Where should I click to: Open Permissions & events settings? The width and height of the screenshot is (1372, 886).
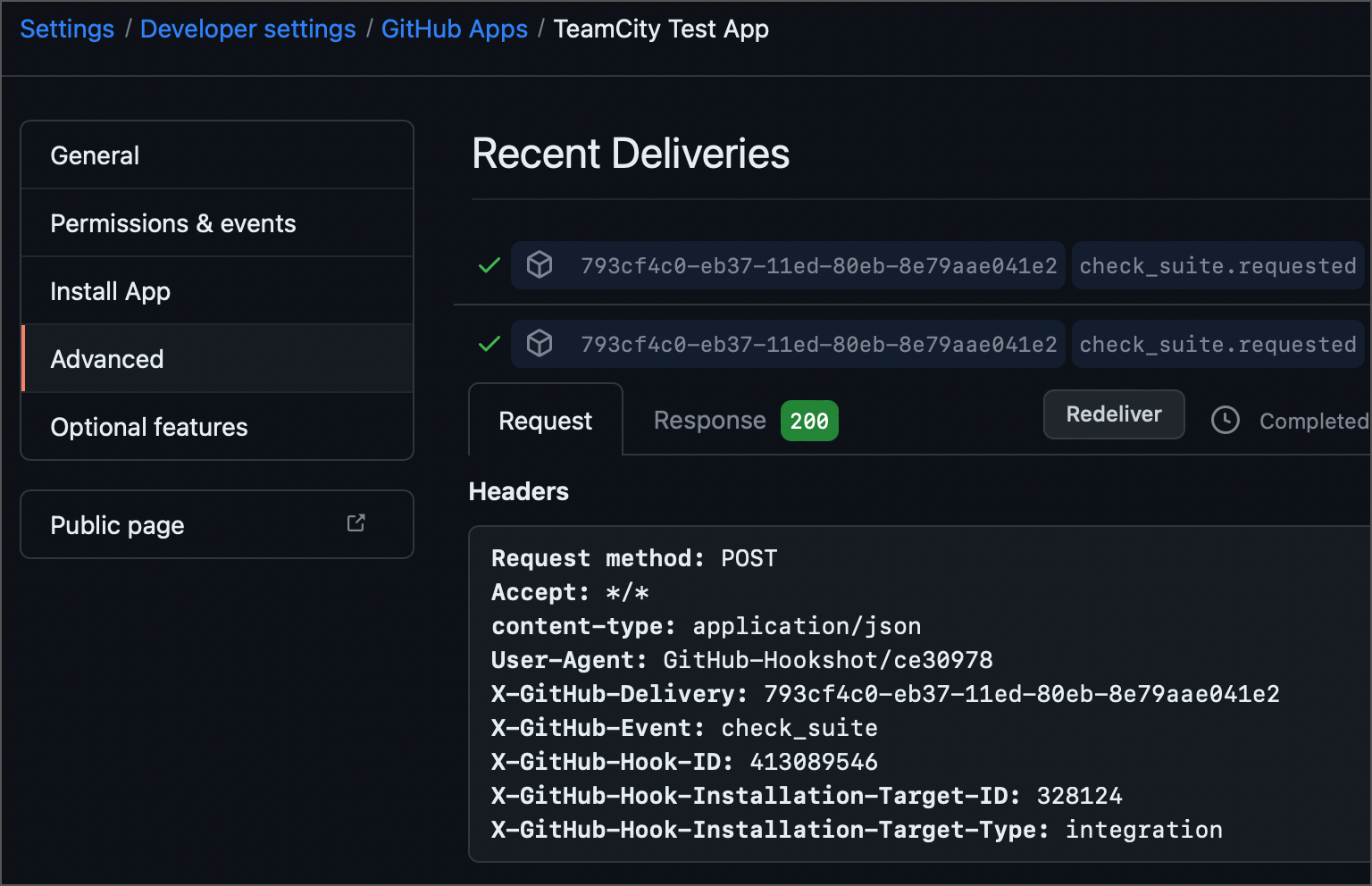pos(173,223)
